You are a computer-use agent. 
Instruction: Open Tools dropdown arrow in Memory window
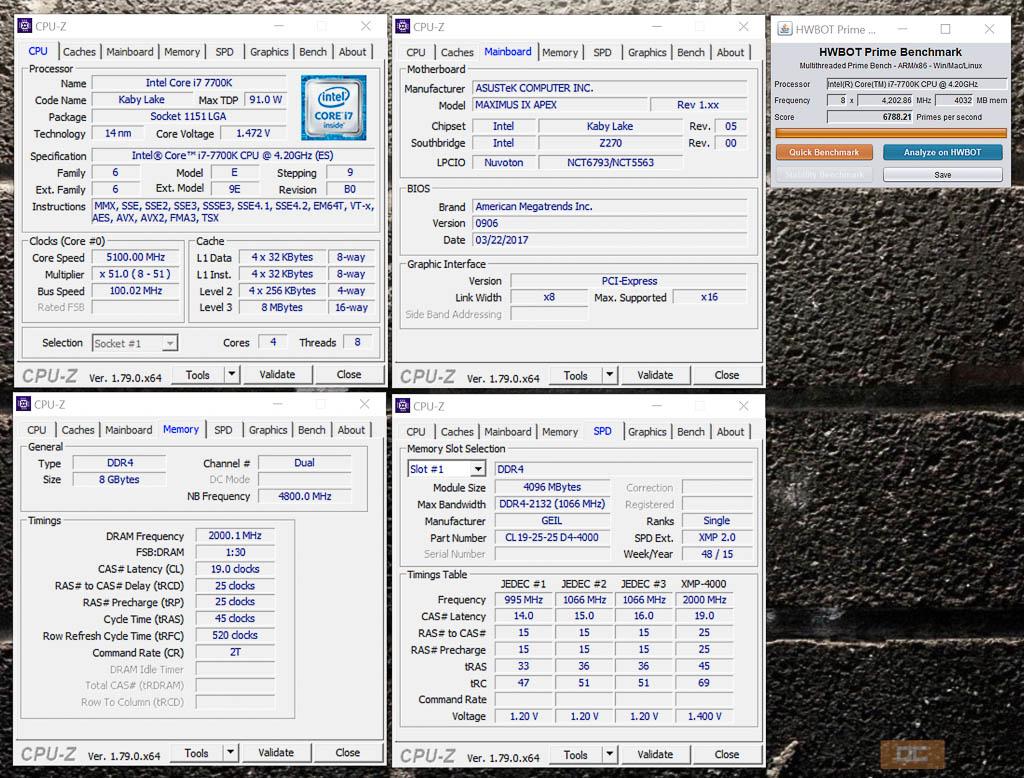click(231, 753)
